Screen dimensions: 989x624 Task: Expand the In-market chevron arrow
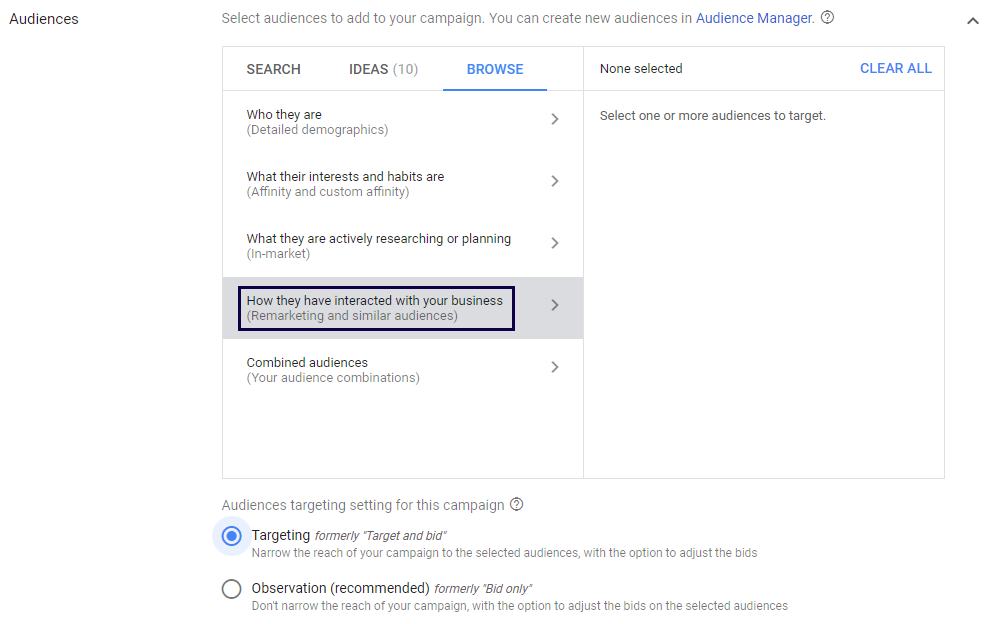[555, 243]
